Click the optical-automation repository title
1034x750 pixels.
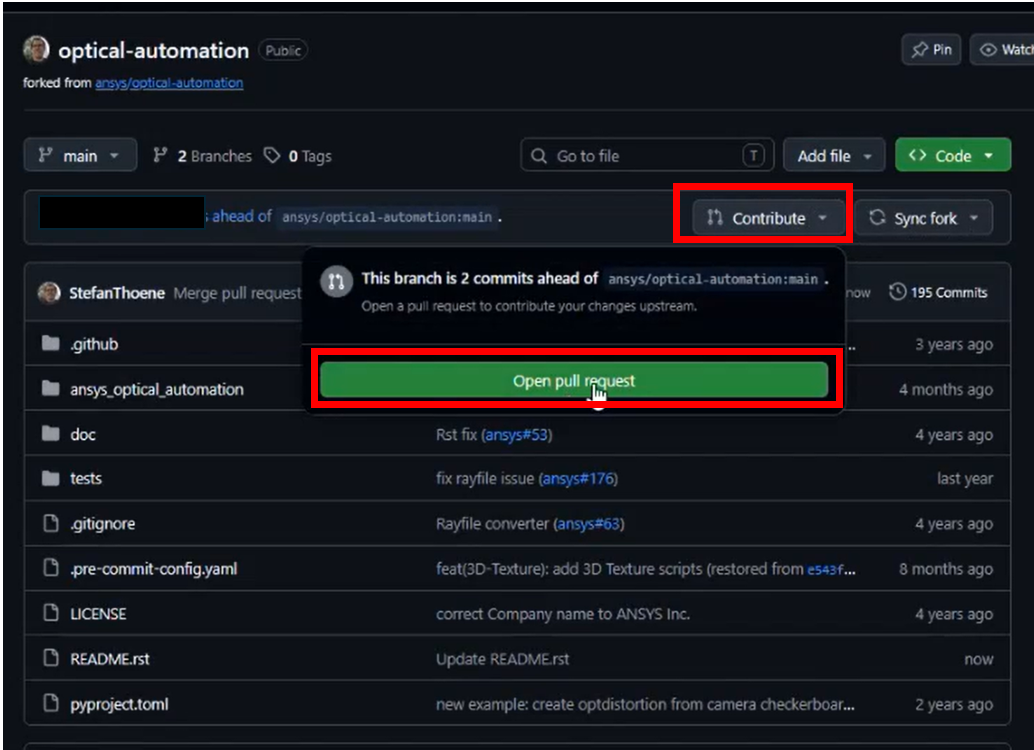tap(154, 50)
